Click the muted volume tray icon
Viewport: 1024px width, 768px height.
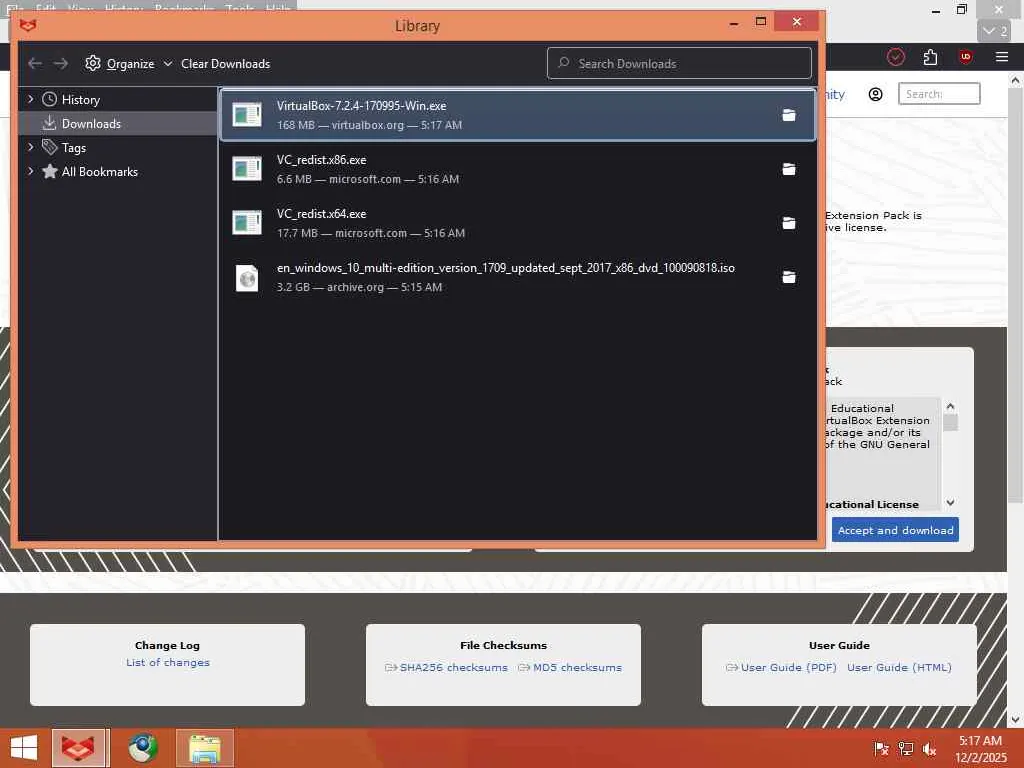(929, 749)
